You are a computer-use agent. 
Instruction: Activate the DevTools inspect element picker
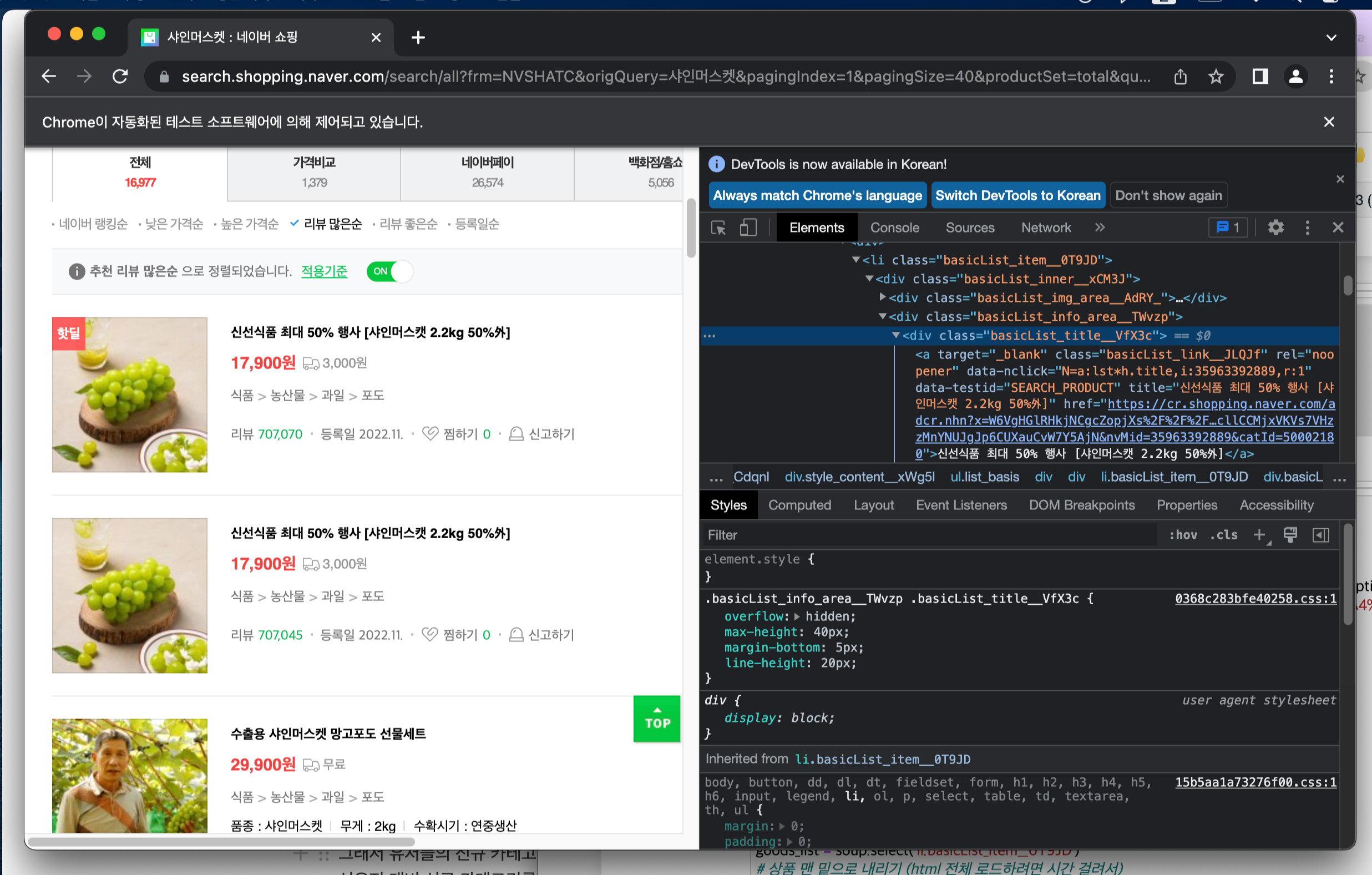click(x=718, y=228)
